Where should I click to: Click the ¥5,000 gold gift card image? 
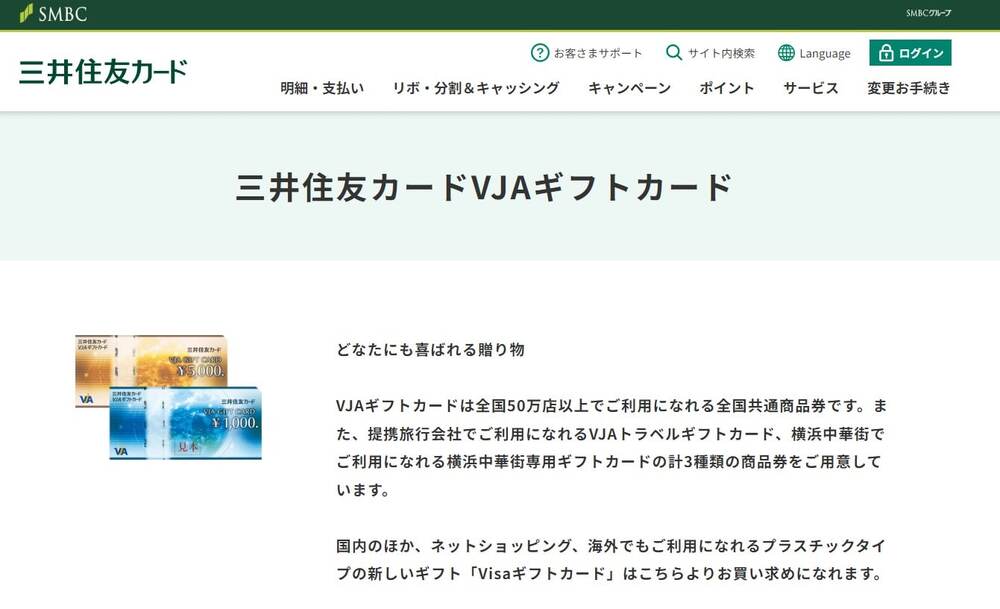(x=151, y=361)
